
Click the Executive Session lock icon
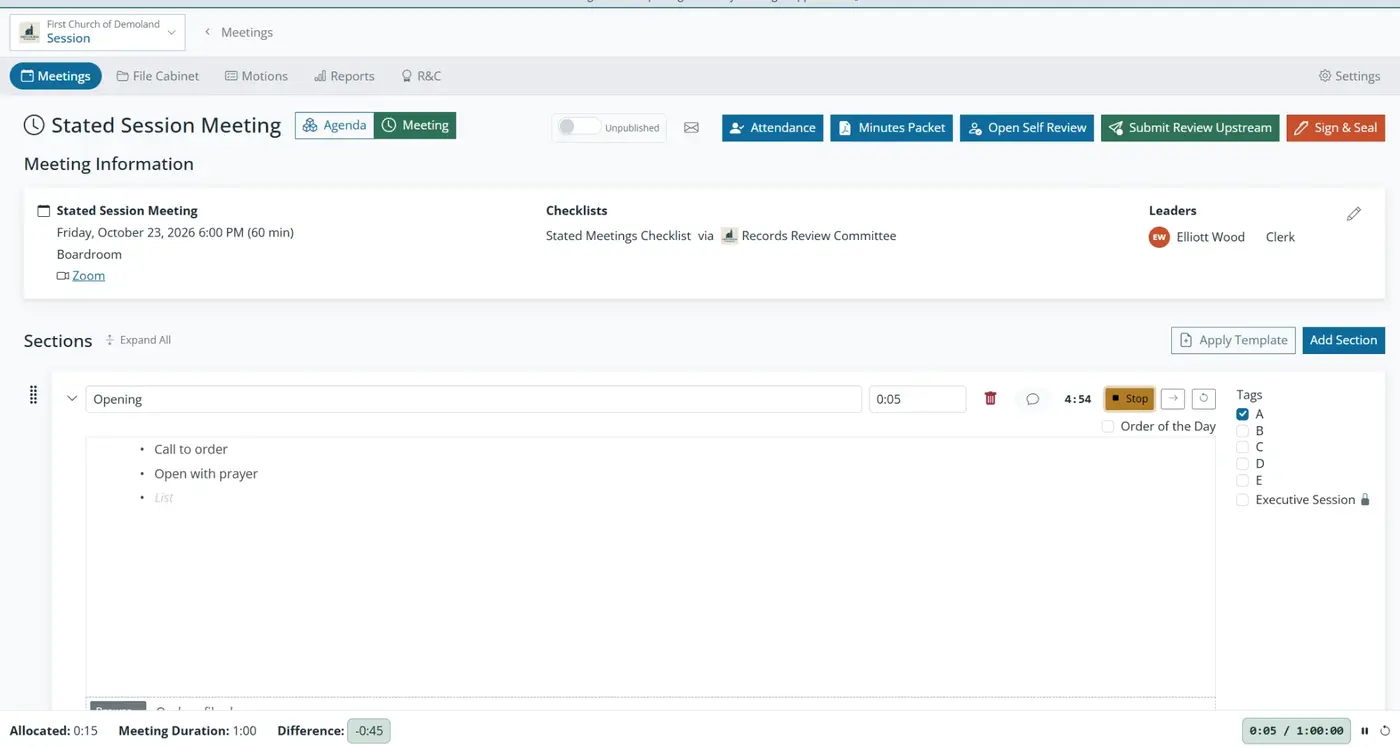click(1365, 500)
